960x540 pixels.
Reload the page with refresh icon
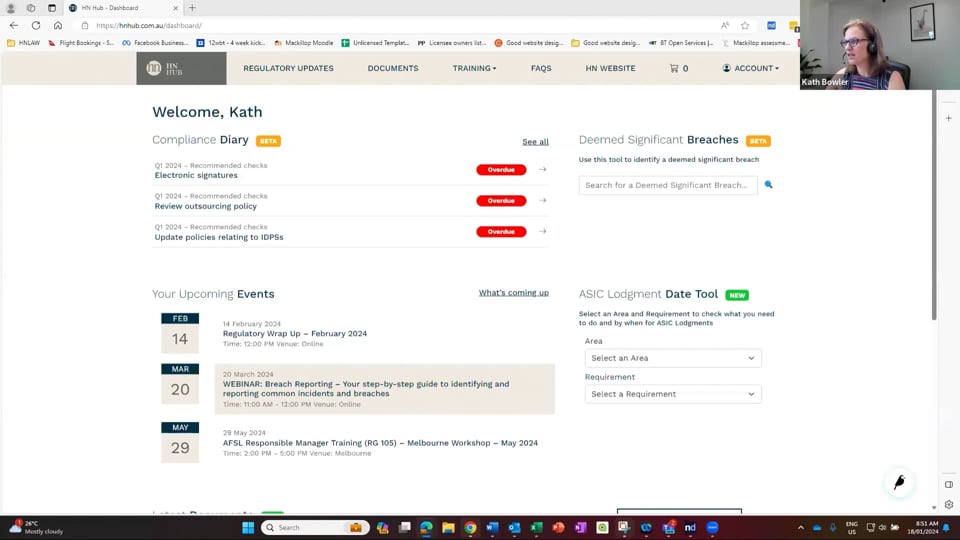click(x=36, y=26)
